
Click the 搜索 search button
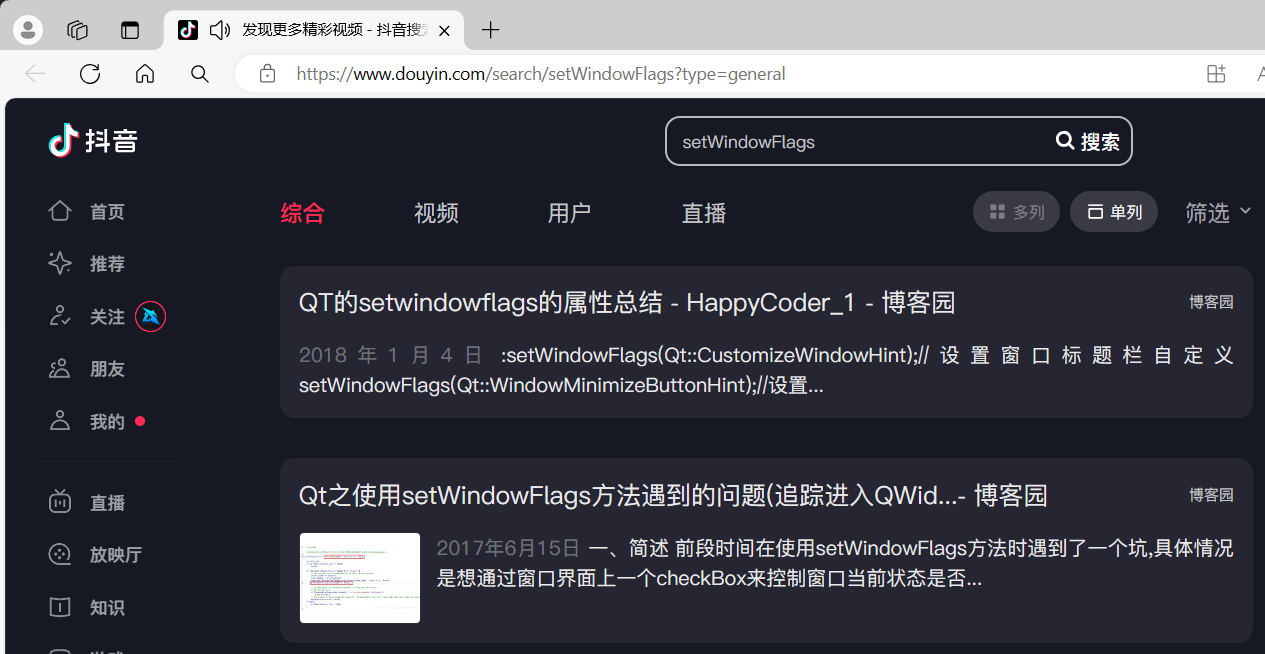click(1088, 142)
